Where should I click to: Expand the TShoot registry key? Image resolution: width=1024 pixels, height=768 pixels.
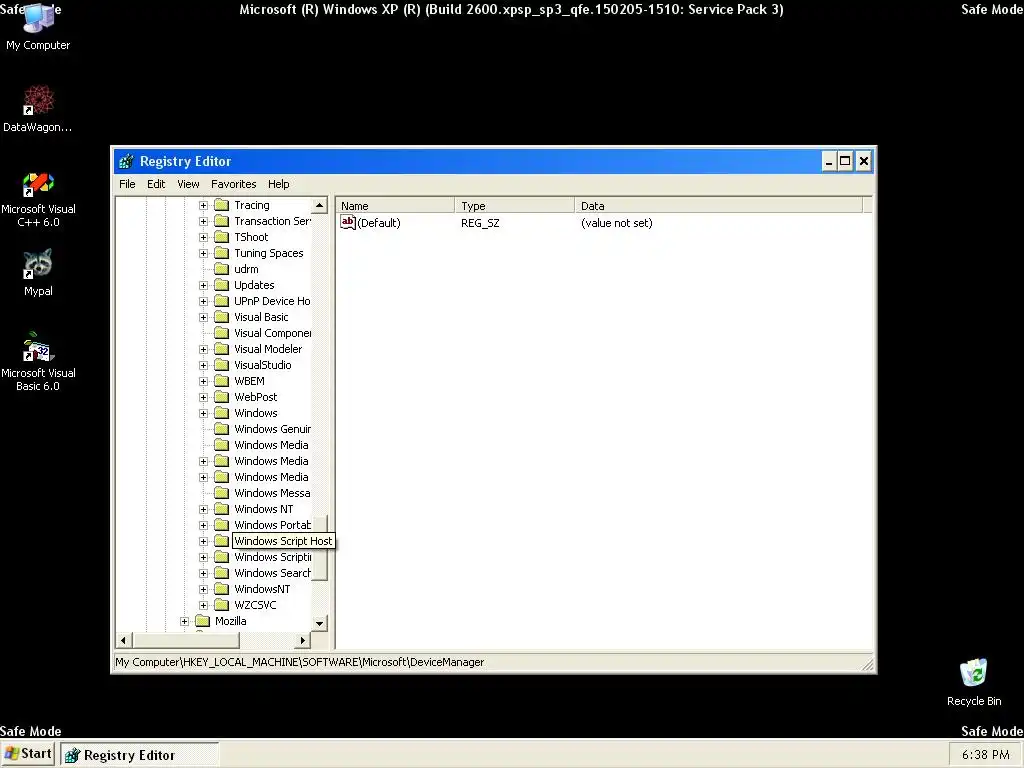[x=203, y=237]
